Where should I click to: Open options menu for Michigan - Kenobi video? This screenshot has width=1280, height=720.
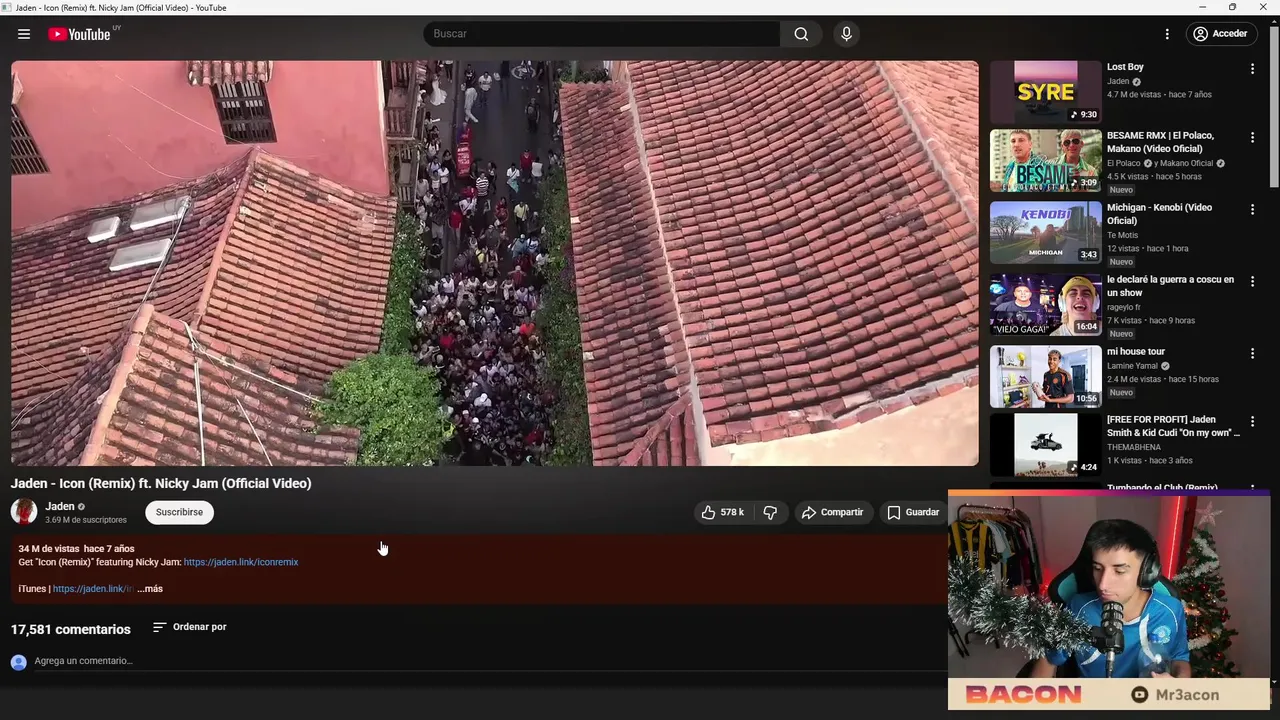click(1252, 209)
